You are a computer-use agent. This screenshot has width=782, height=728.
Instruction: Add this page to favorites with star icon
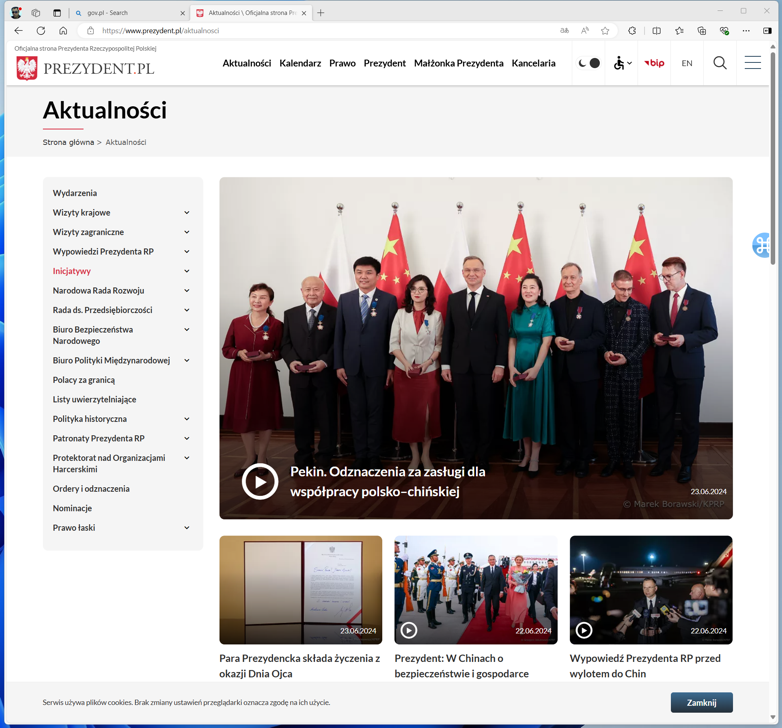tap(605, 31)
